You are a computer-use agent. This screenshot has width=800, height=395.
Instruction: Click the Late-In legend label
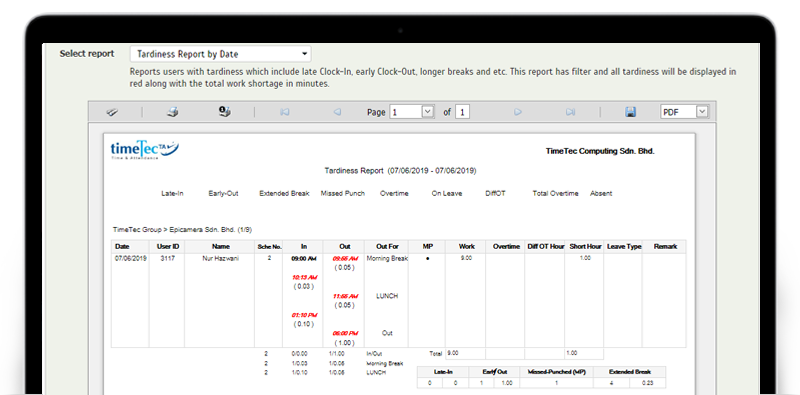tap(172, 193)
